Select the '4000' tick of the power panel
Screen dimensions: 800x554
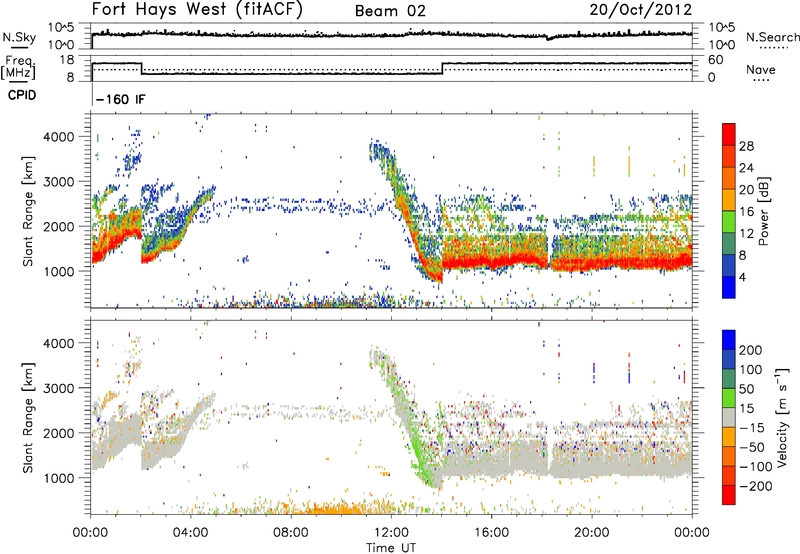click(58, 137)
